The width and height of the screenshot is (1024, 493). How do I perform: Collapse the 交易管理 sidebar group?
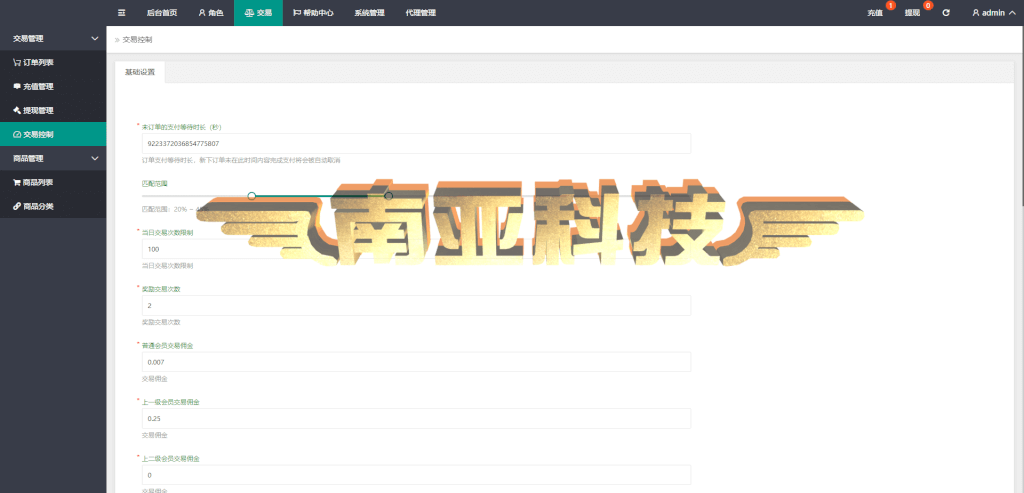(53, 39)
